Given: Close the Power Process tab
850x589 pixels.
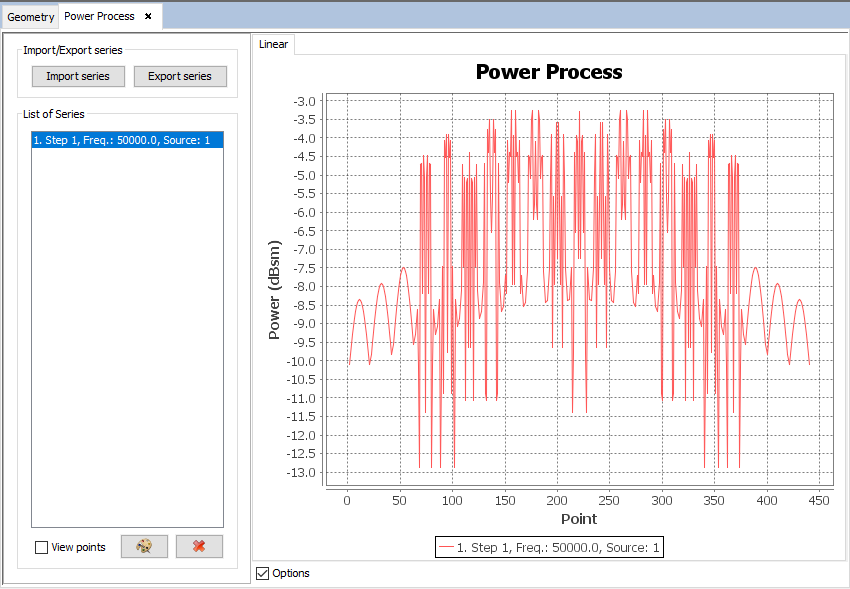Looking at the screenshot, I should (148, 16).
